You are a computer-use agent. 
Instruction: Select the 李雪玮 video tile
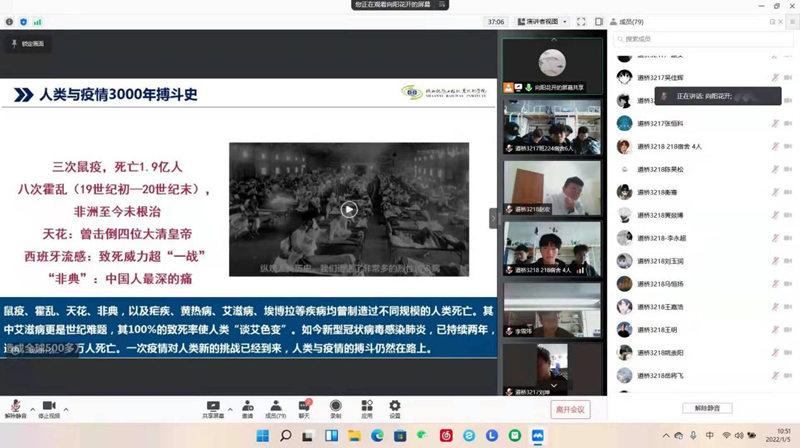(x=552, y=310)
